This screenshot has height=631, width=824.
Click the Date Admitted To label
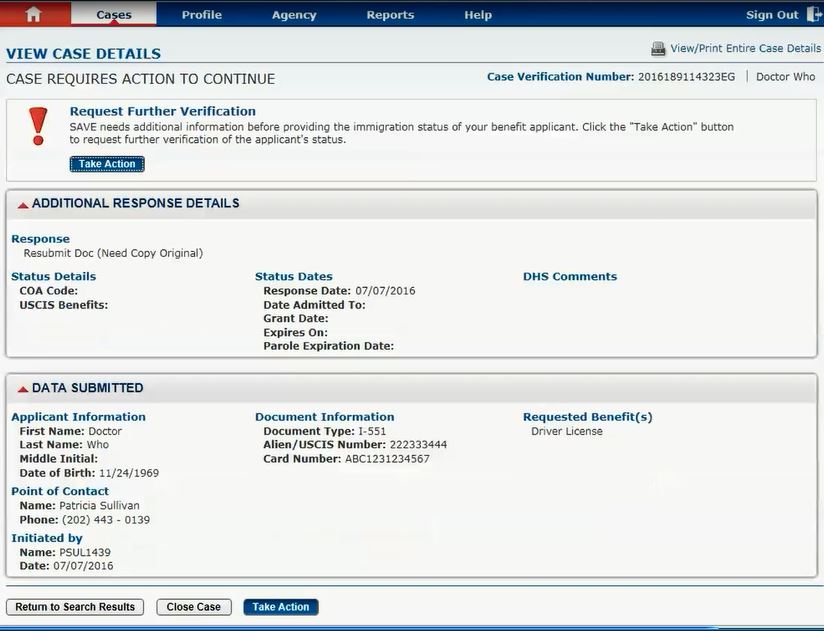(314, 305)
